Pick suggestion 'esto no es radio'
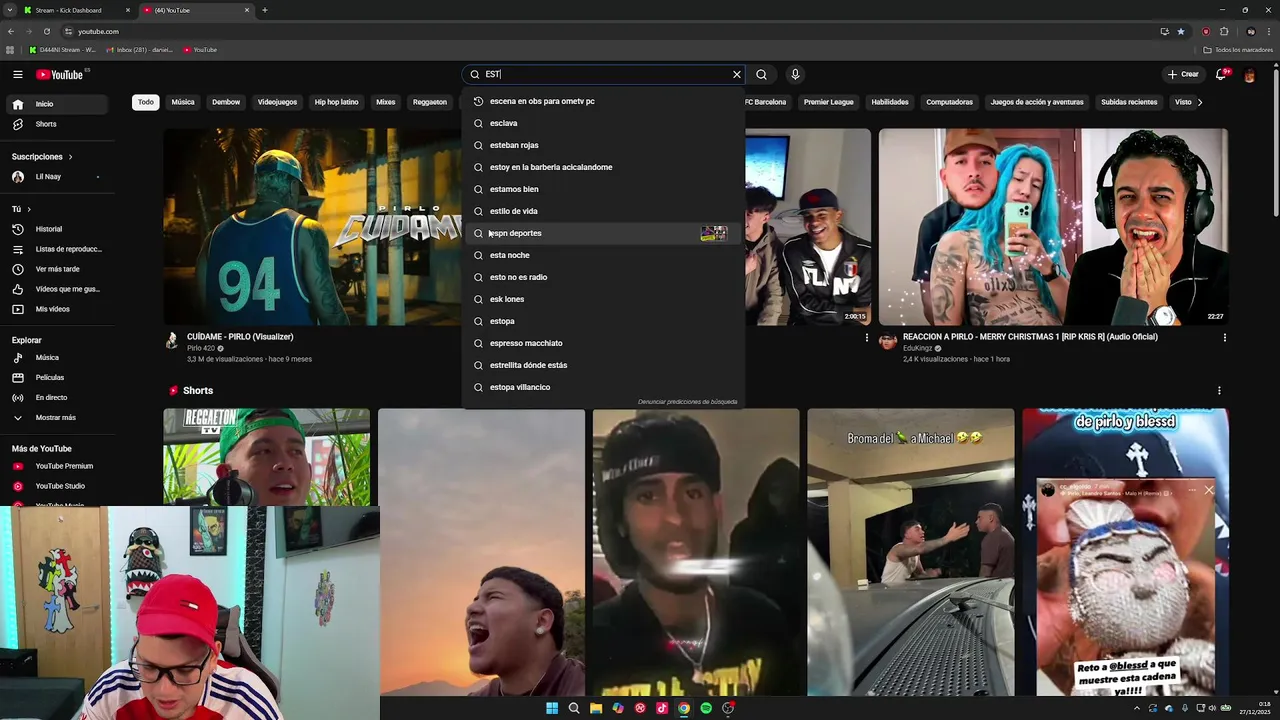Viewport: 1280px width, 720px height. 604,277
